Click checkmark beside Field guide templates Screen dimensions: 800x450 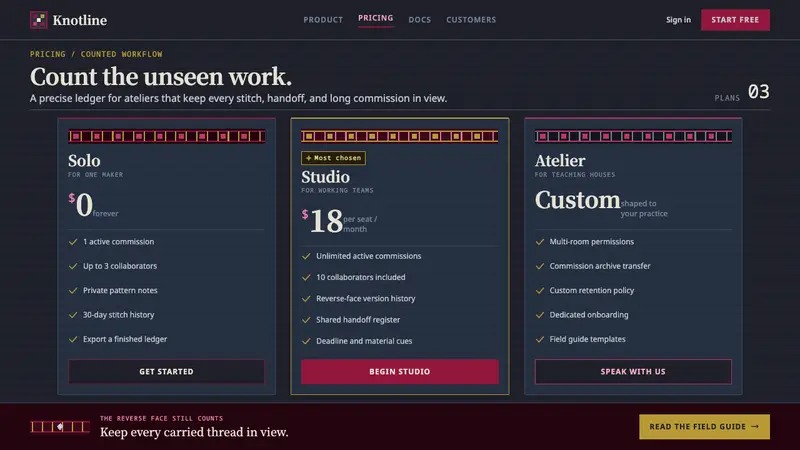click(x=540, y=339)
